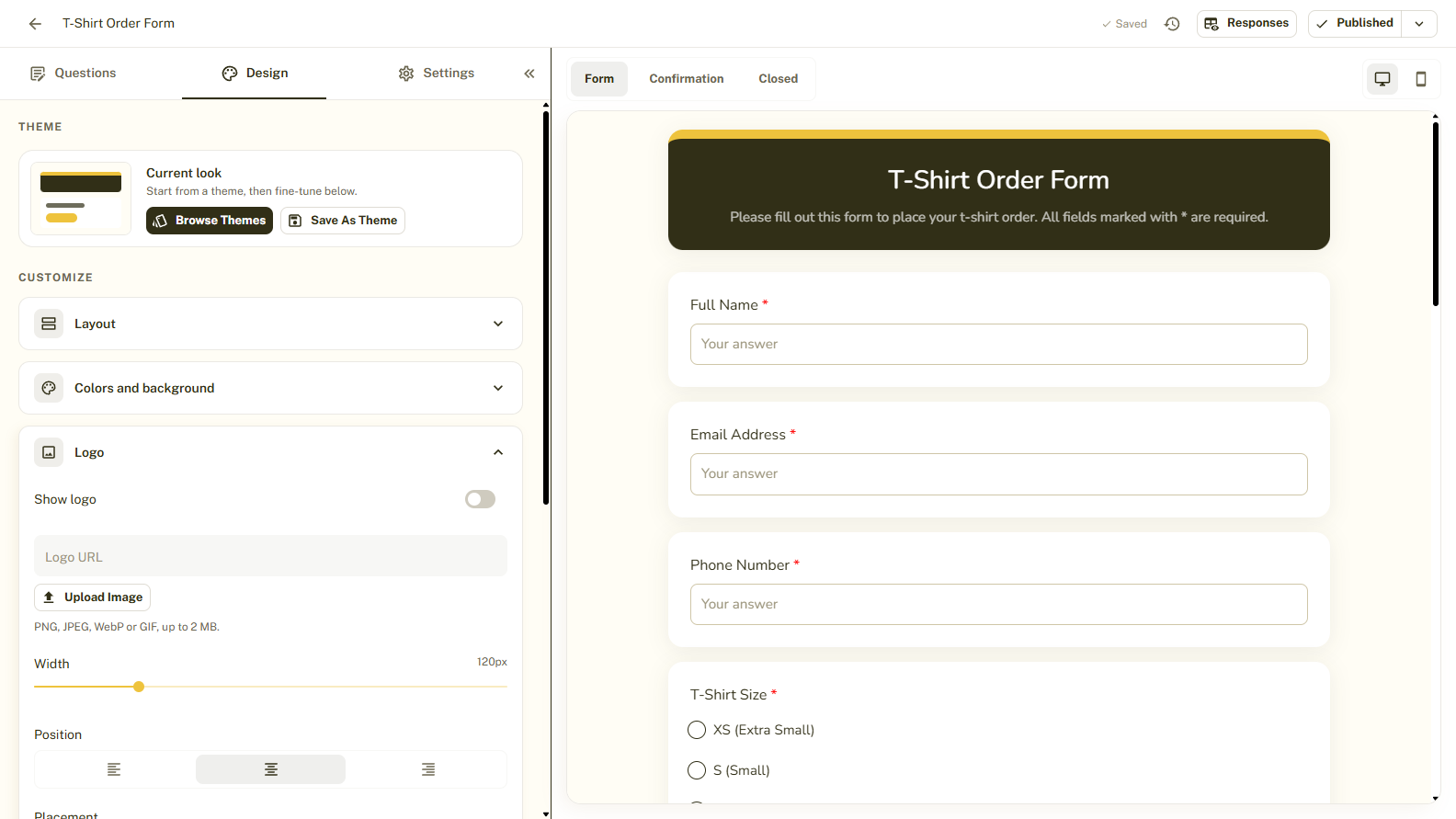Open the Settings tab
Viewport: 1456px width, 819px height.
[437, 74]
